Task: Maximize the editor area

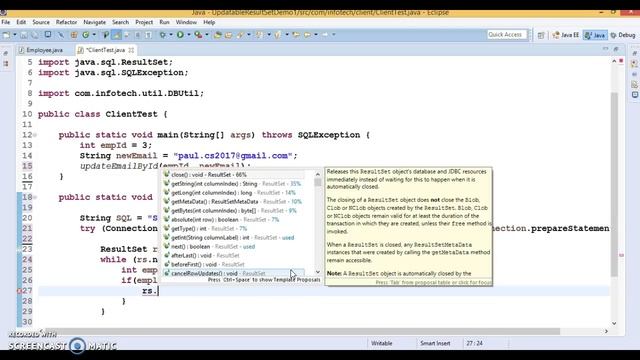Action: click(x=616, y=49)
